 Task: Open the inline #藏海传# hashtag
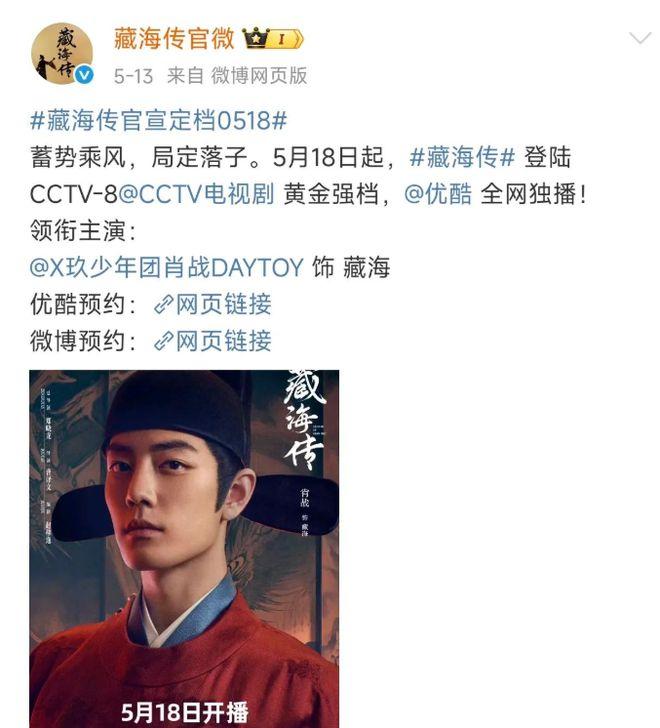pos(462,157)
